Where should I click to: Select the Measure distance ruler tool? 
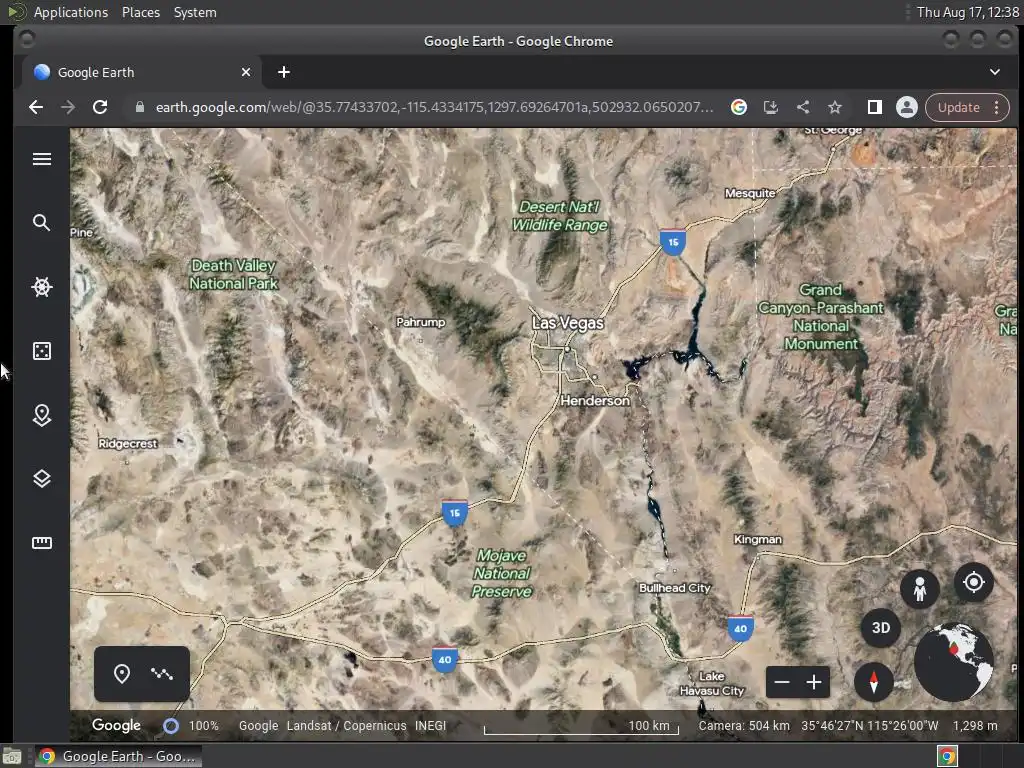tap(42, 543)
